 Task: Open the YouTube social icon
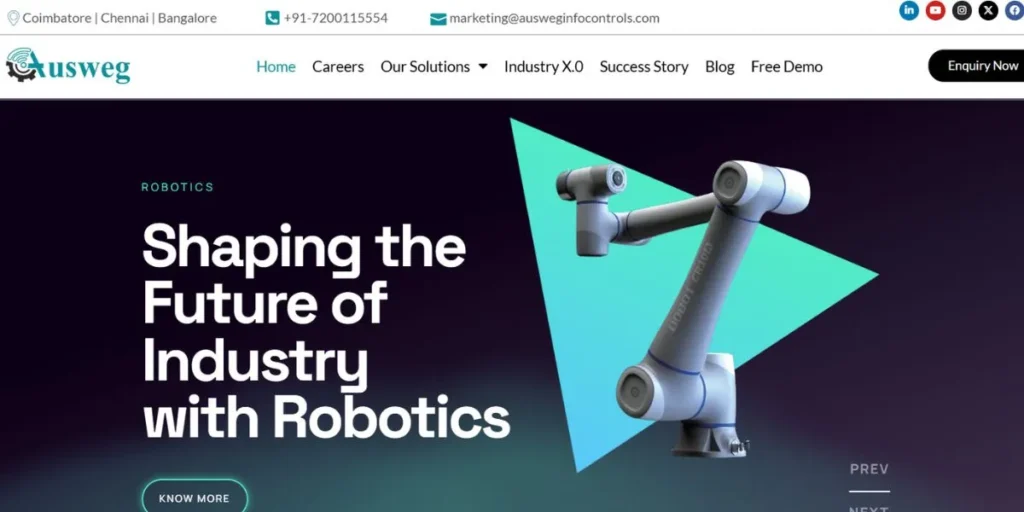[935, 10]
